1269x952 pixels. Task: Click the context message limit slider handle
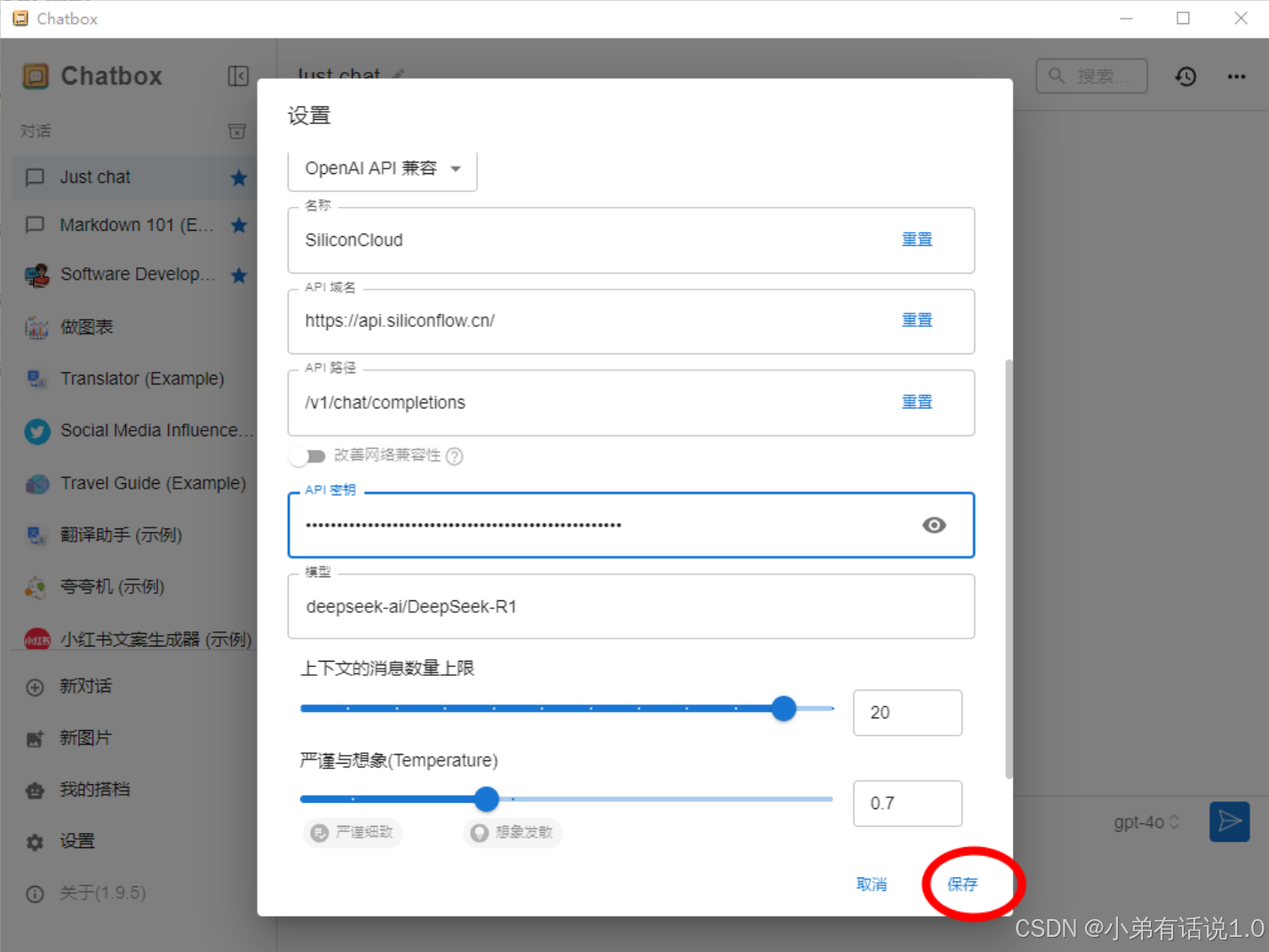pos(784,709)
